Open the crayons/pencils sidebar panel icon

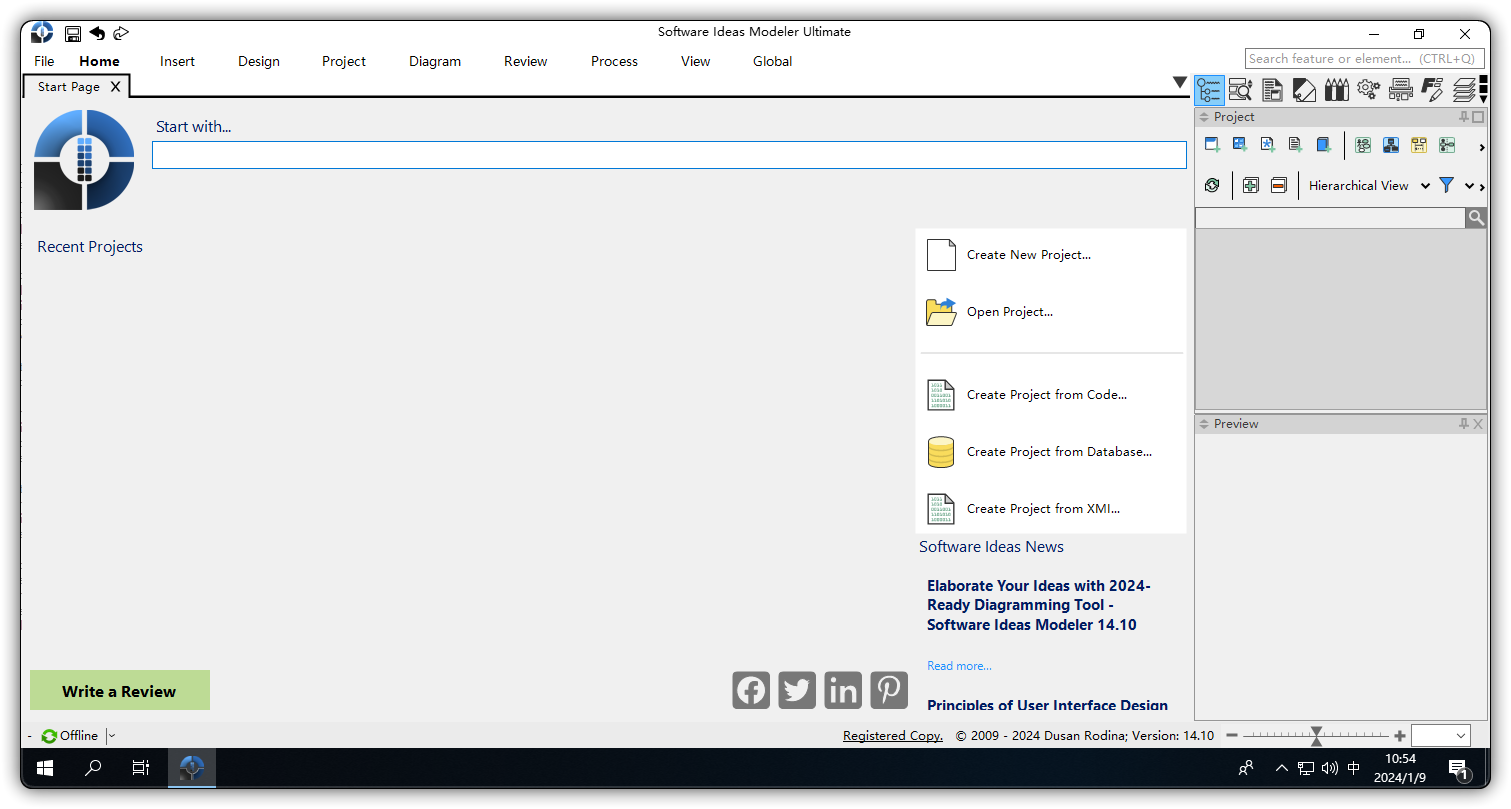[1337, 90]
